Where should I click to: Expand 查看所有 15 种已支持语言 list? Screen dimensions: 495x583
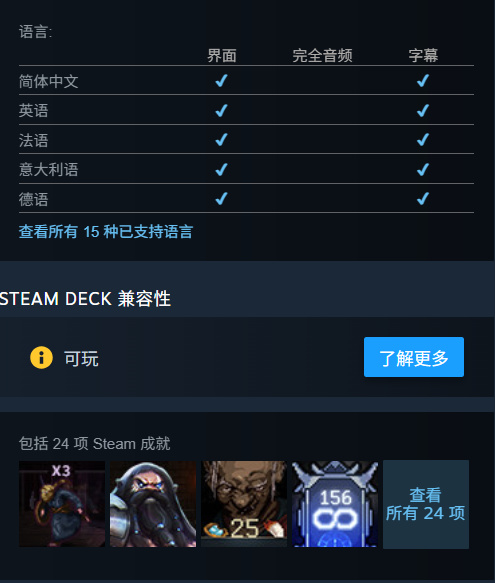[x=106, y=232]
